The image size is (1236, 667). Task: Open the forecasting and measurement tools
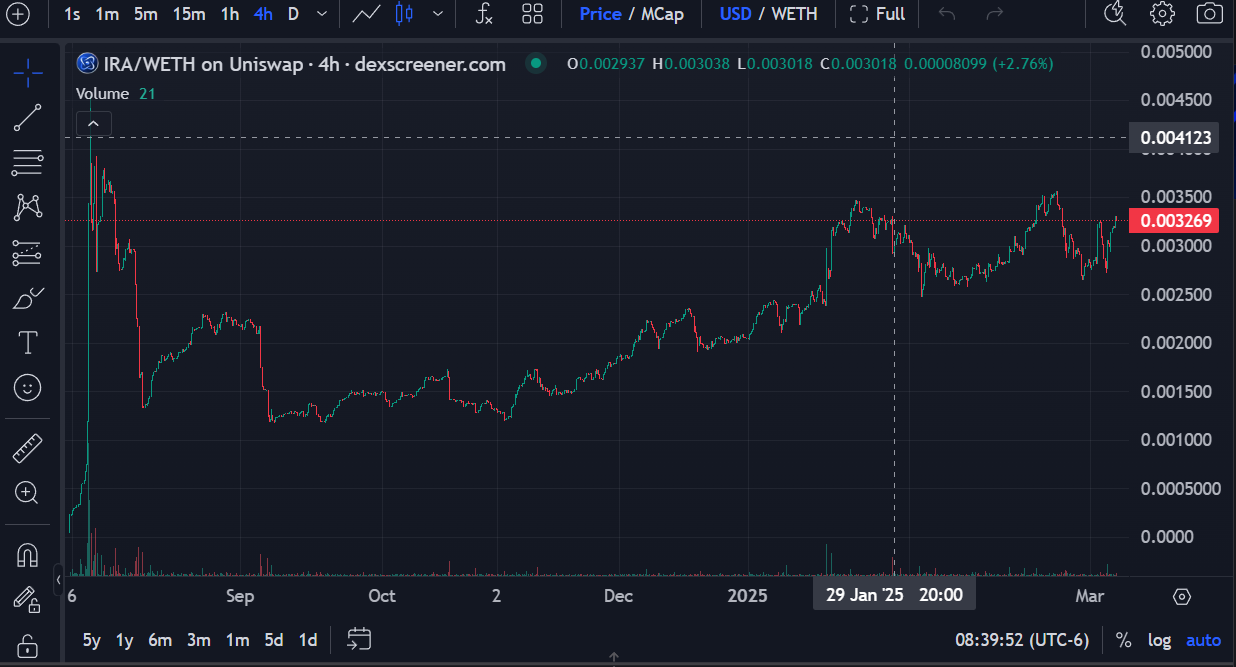(27, 254)
